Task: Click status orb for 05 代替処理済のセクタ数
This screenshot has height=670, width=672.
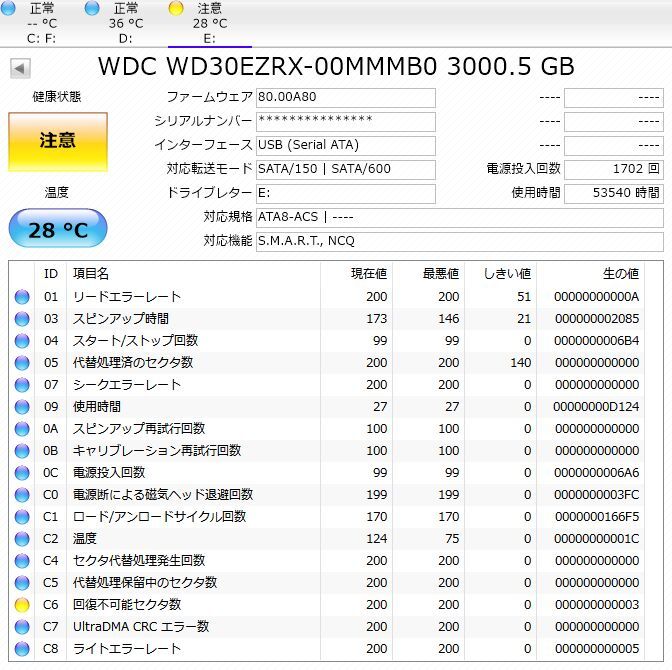Action: 22,363
